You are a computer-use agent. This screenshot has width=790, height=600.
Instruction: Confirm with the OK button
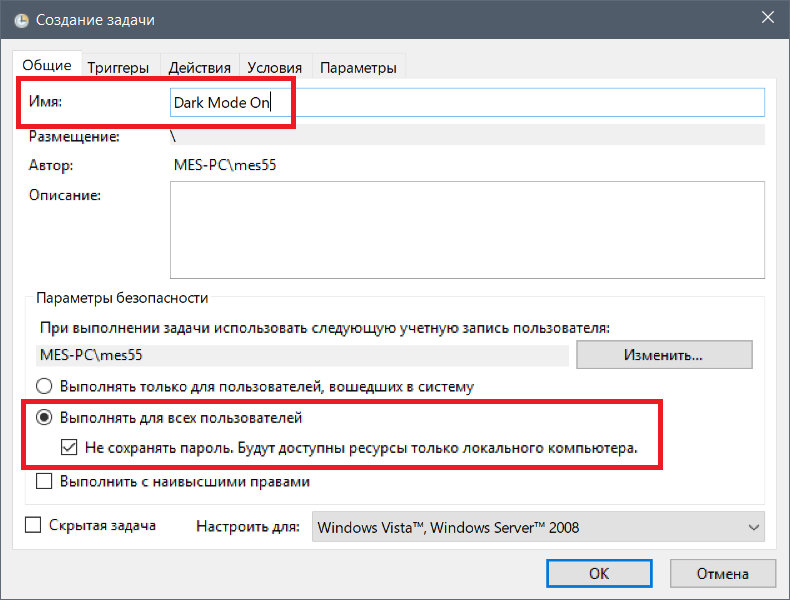pos(599,573)
